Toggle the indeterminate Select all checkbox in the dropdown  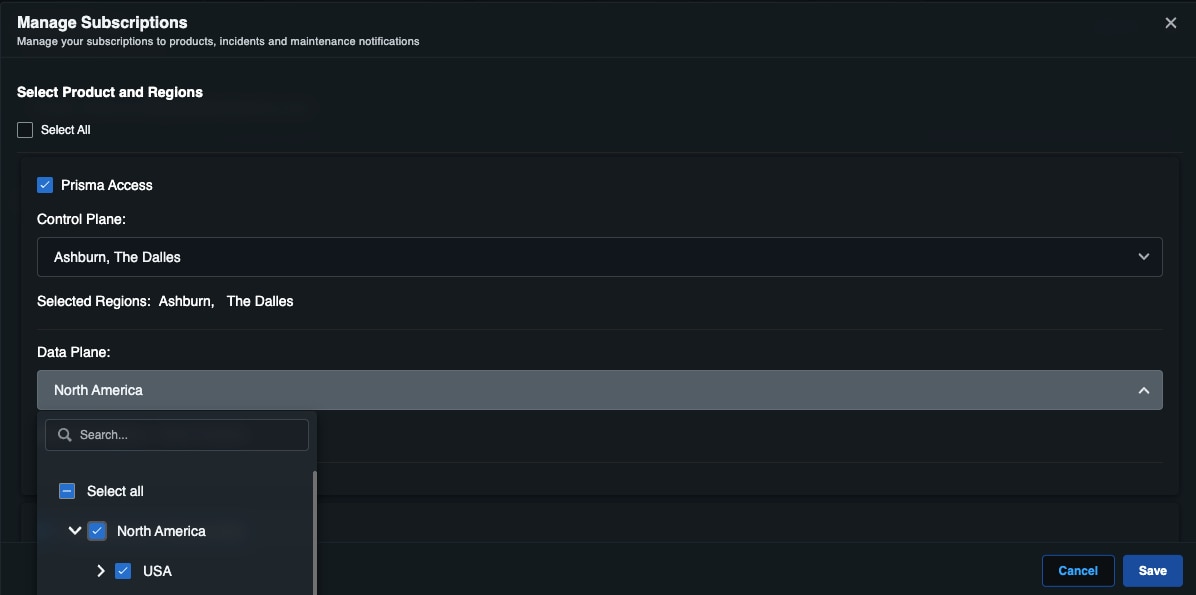(67, 491)
